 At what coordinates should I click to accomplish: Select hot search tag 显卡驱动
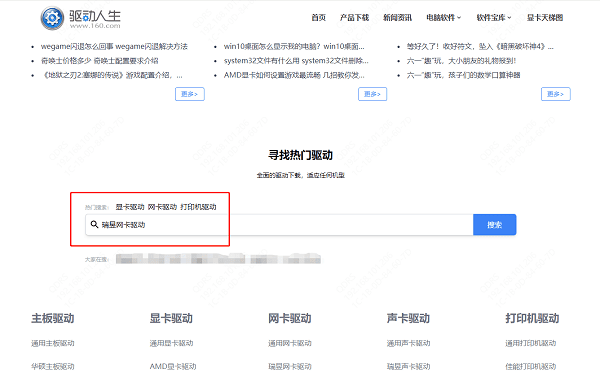coord(130,207)
